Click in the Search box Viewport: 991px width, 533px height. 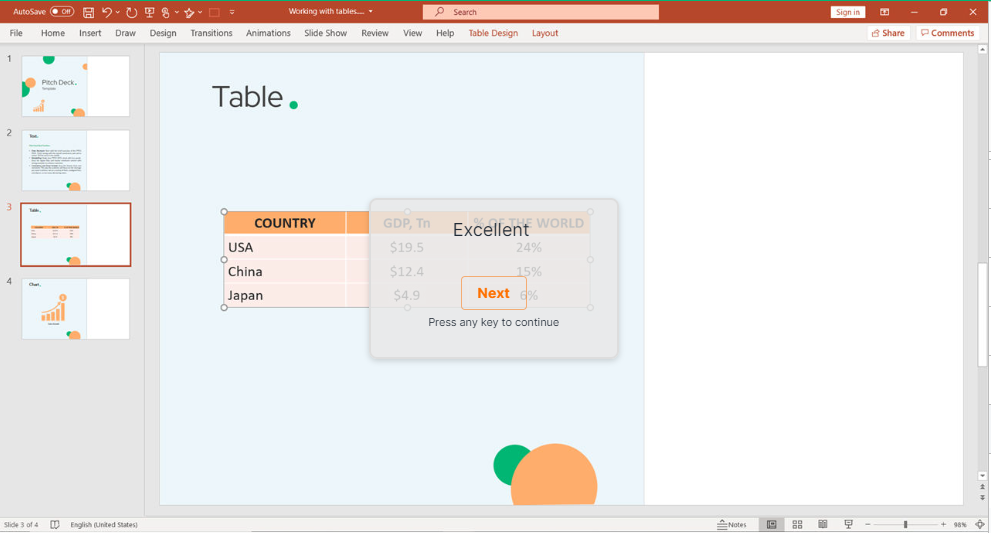(541, 12)
